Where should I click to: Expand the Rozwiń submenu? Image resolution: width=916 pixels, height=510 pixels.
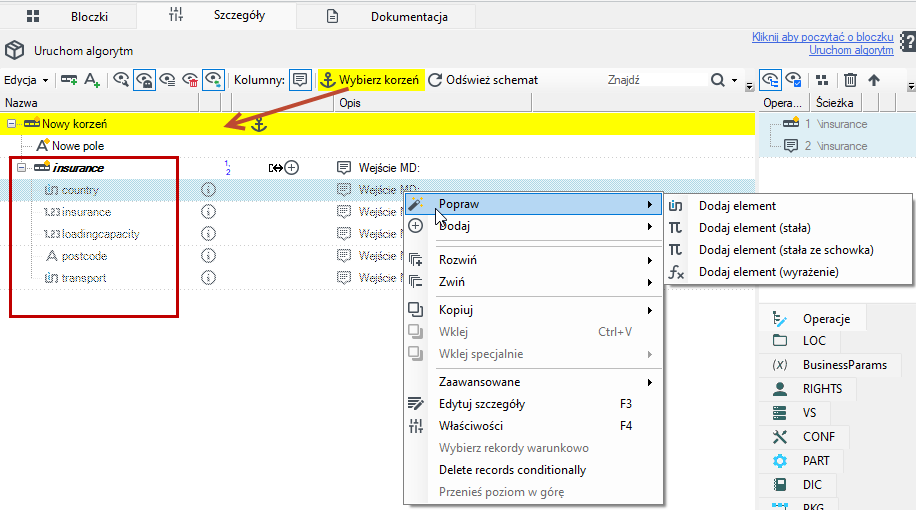(533, 260)
